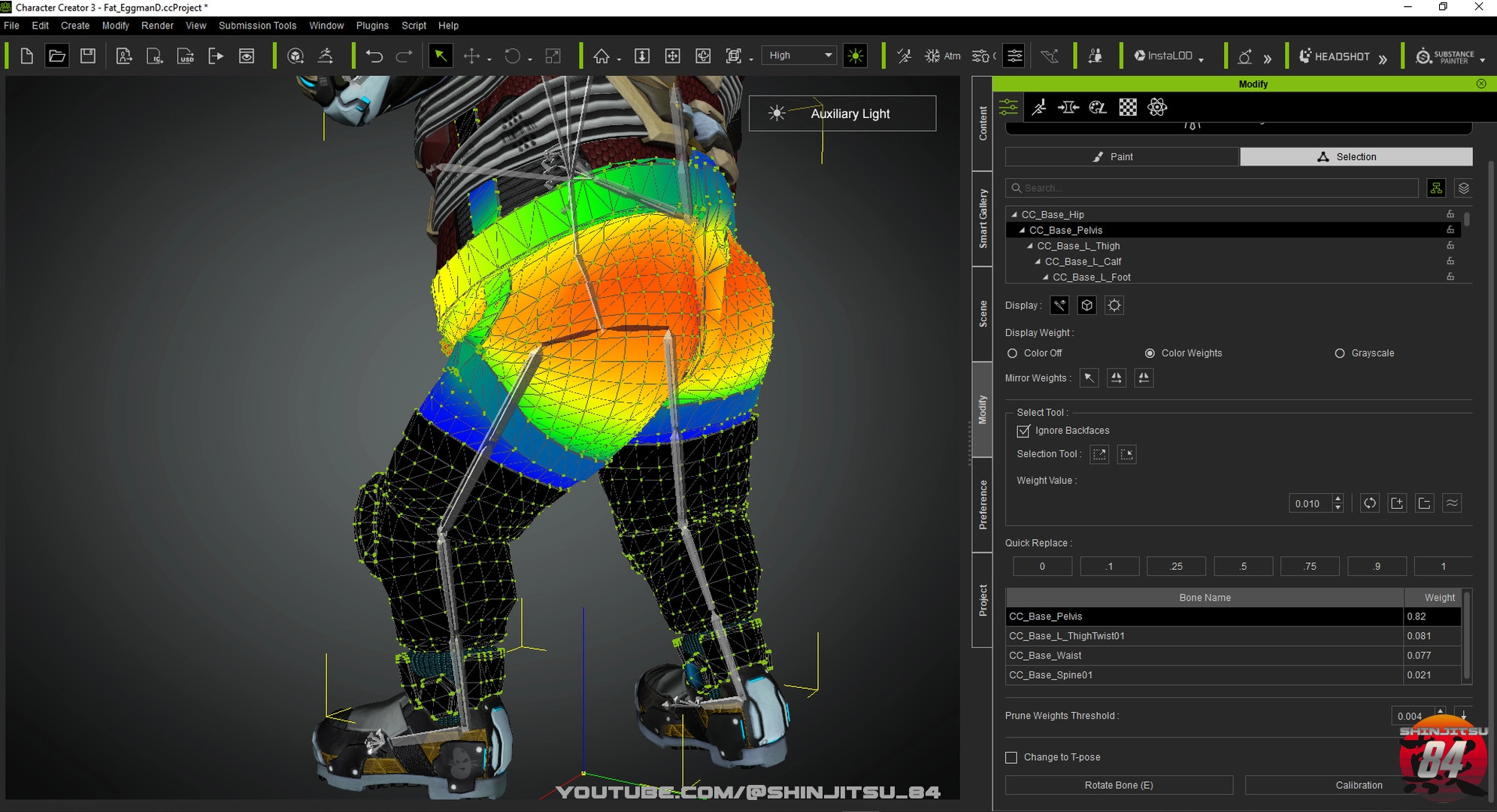Click the Smooth weights icon
This screenshot has width=1497, height=812.
point(1452,504)
